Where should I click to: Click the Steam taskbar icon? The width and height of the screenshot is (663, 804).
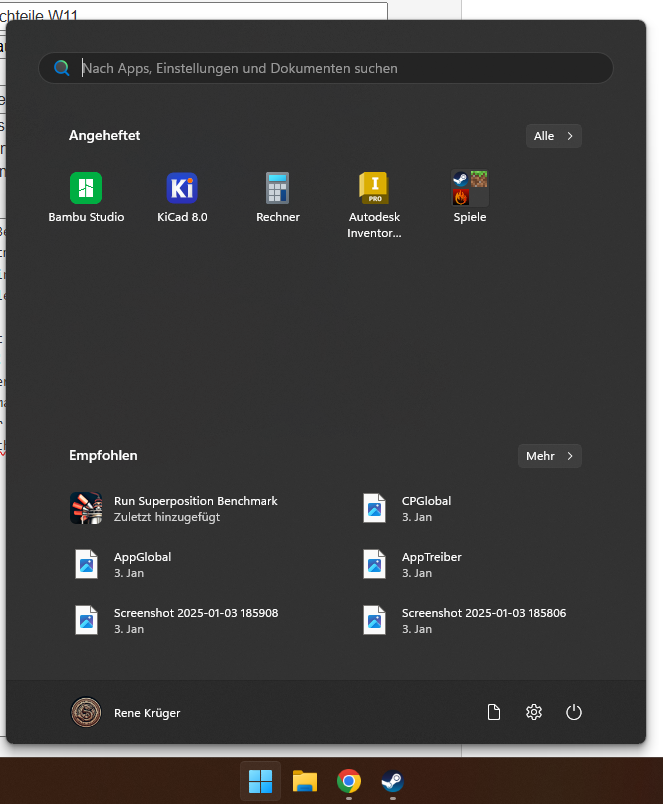coord(392,781)
